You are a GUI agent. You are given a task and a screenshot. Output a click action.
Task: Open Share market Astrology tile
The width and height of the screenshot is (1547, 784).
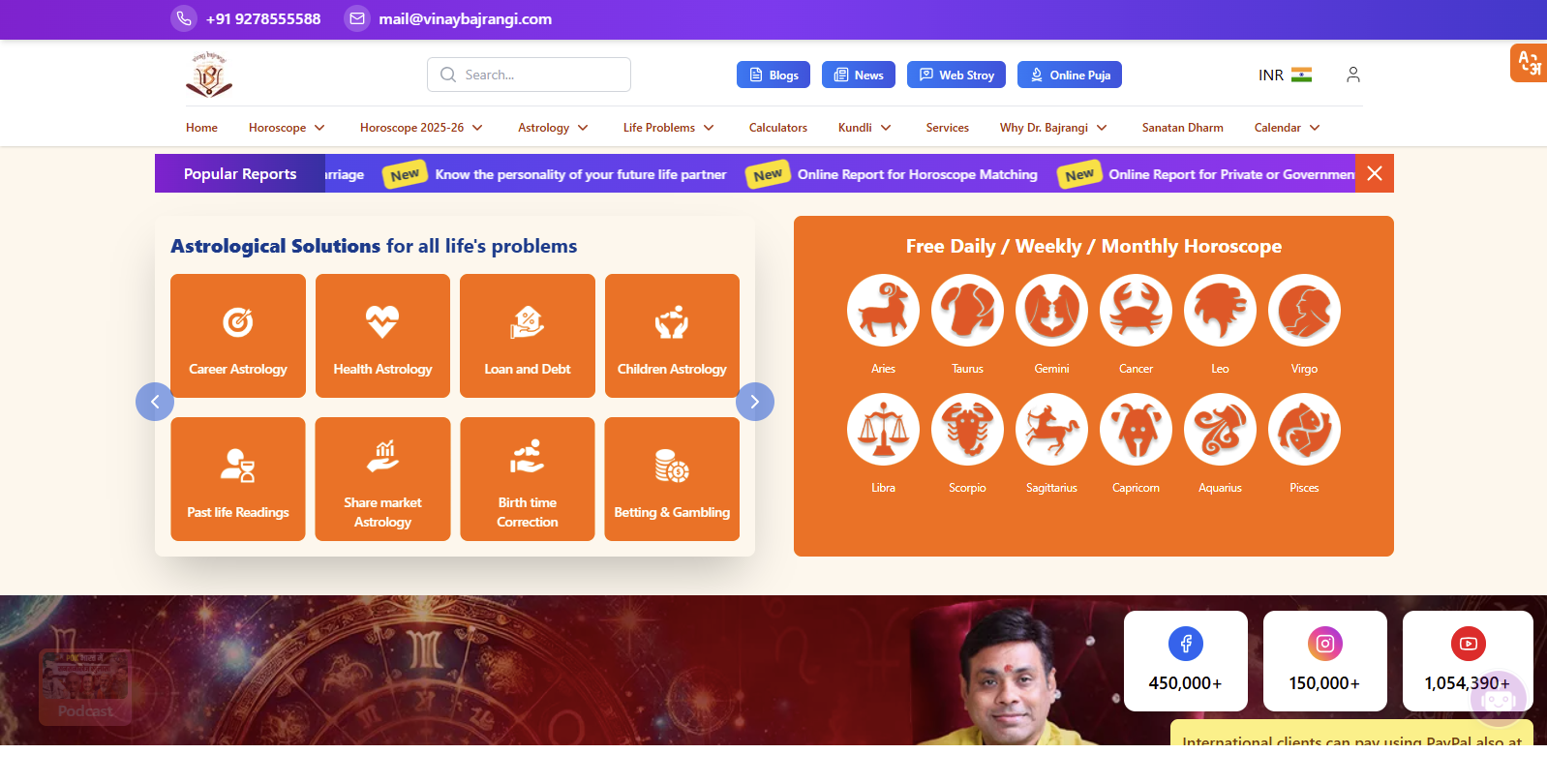[x=382, y=479]
